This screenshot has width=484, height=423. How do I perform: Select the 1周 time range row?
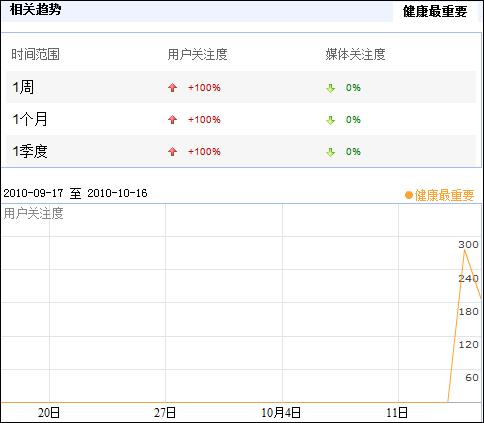tap(241, 87)
